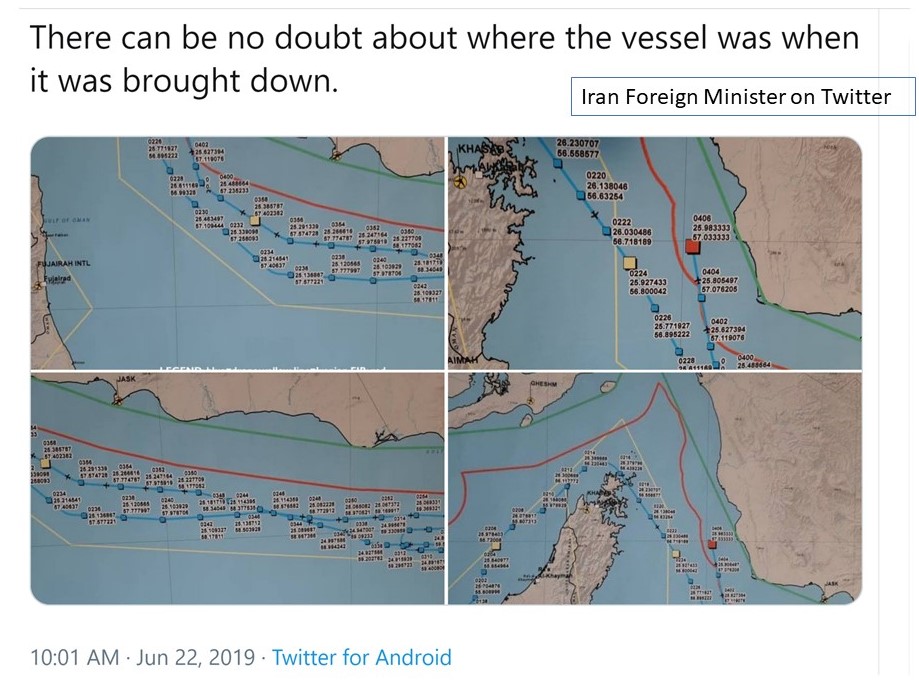Image resolution: width=919 pixels, height=680 pixels.
Task: Click the yellow marker near 0358 in Fujairah map
Action: (x=254, y=220)
